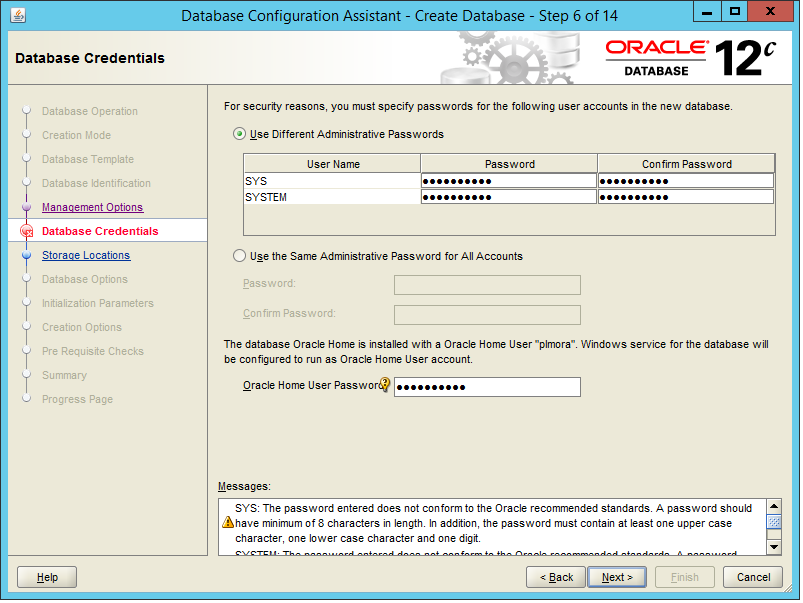Click the Java application icon in title bar

coord(18,15)
